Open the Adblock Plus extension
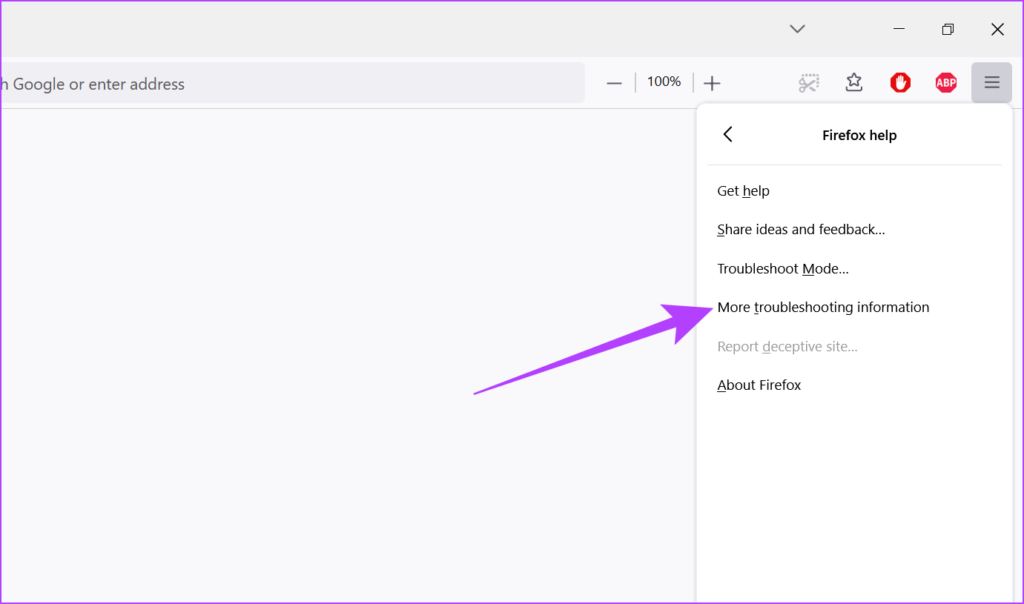 [x=945, y=82]
